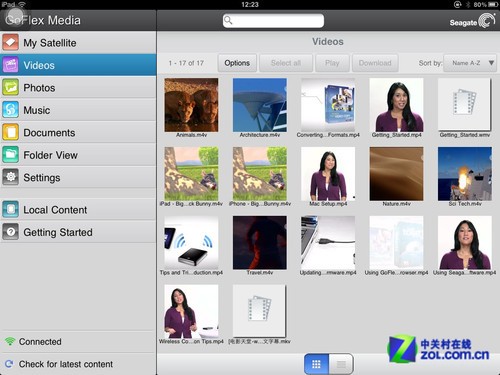Click the Download button
This screenshot has height=375, width=500.
[x=375, y=63]
